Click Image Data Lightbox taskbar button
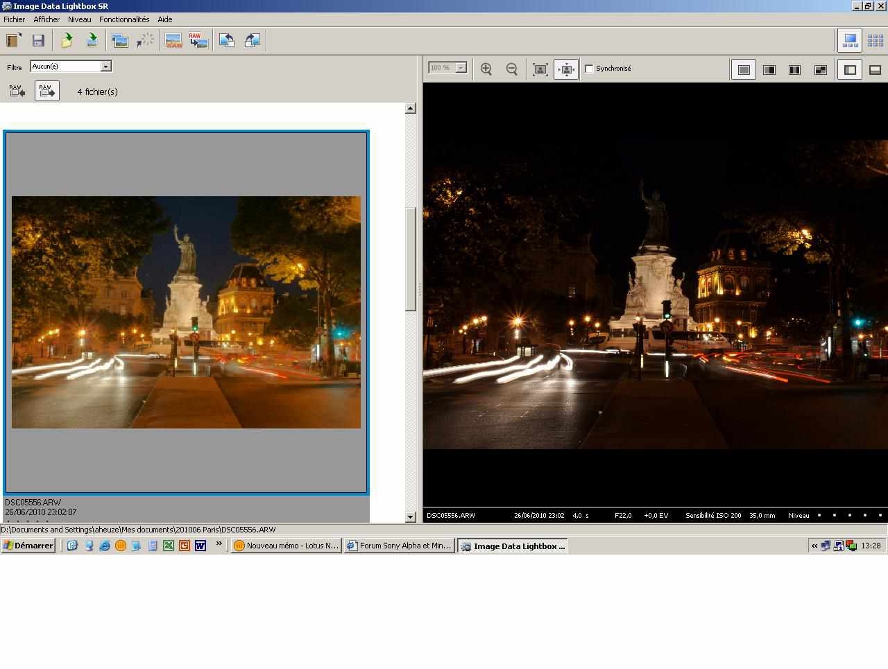This screenshot has width=888, height=669. (513, 546)
